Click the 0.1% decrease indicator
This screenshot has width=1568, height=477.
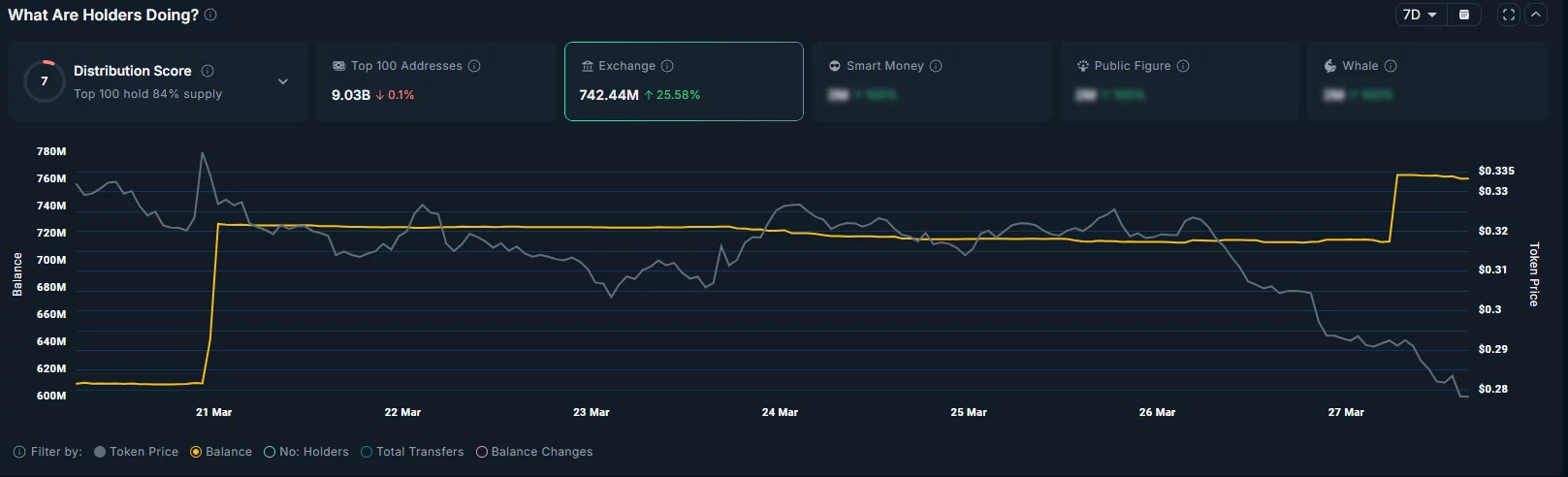[x=395, y=95]
